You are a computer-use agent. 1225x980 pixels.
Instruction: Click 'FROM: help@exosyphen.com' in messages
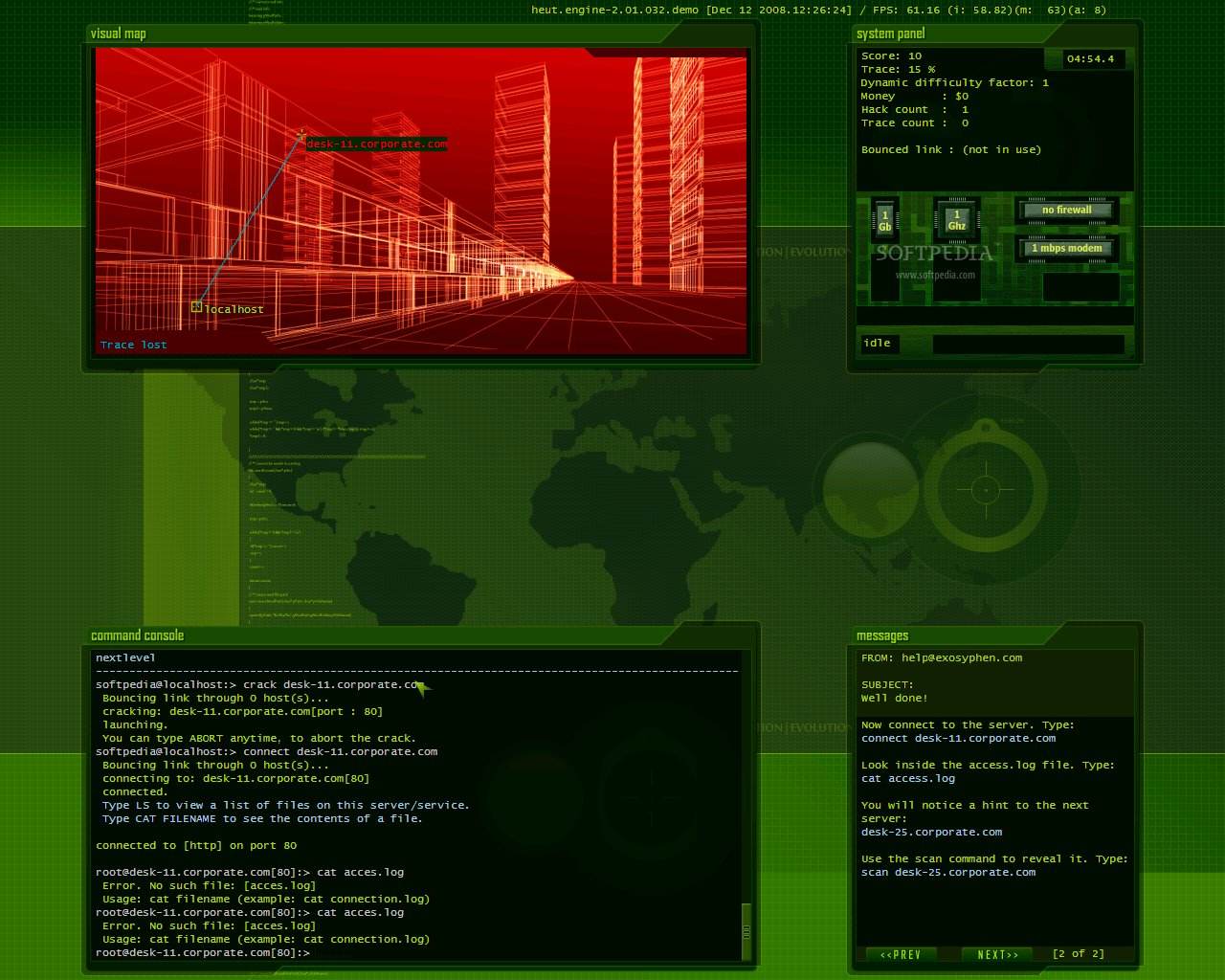(942, 657)
